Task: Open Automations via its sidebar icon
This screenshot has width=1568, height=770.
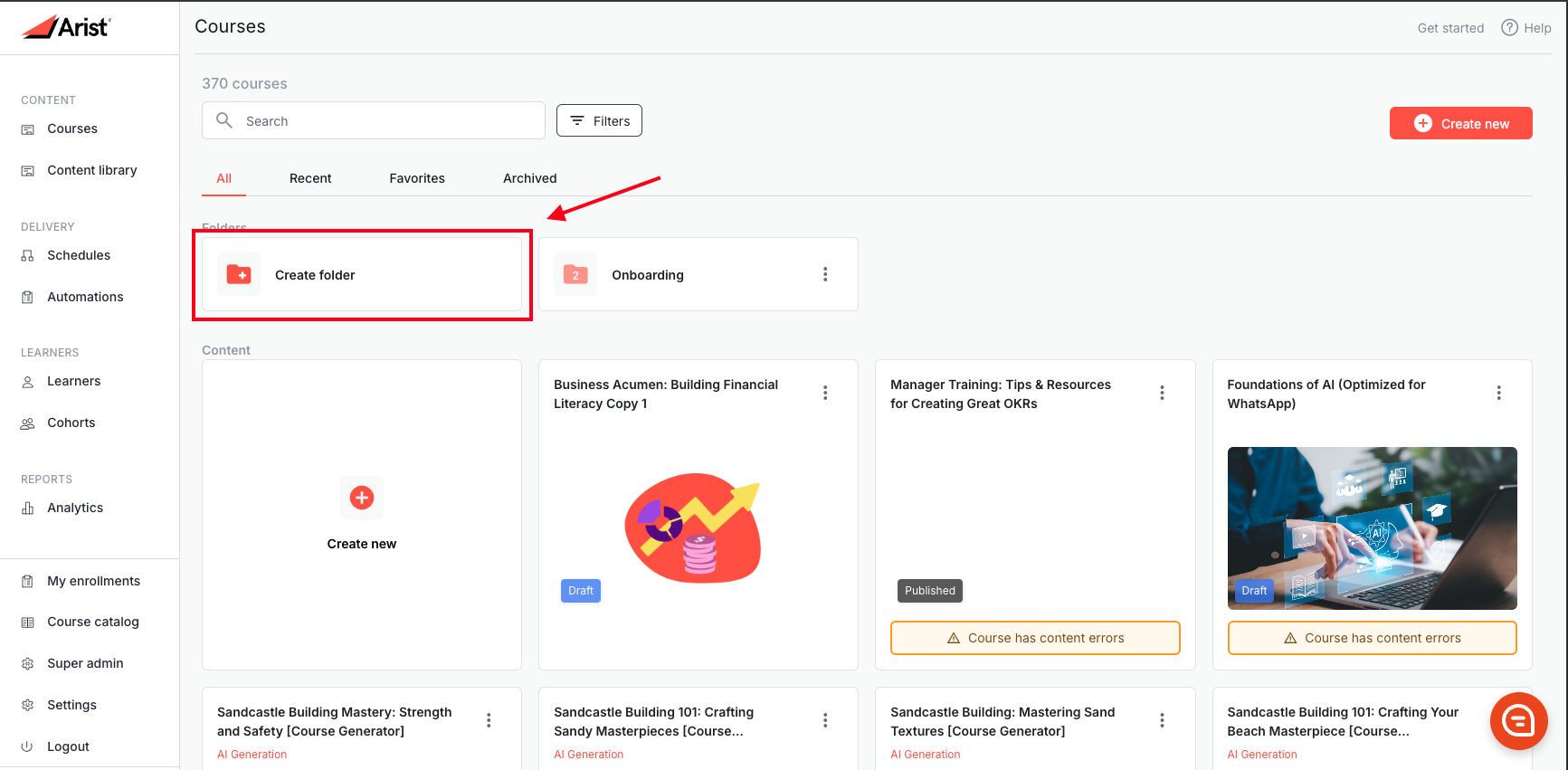Action: 28,298
